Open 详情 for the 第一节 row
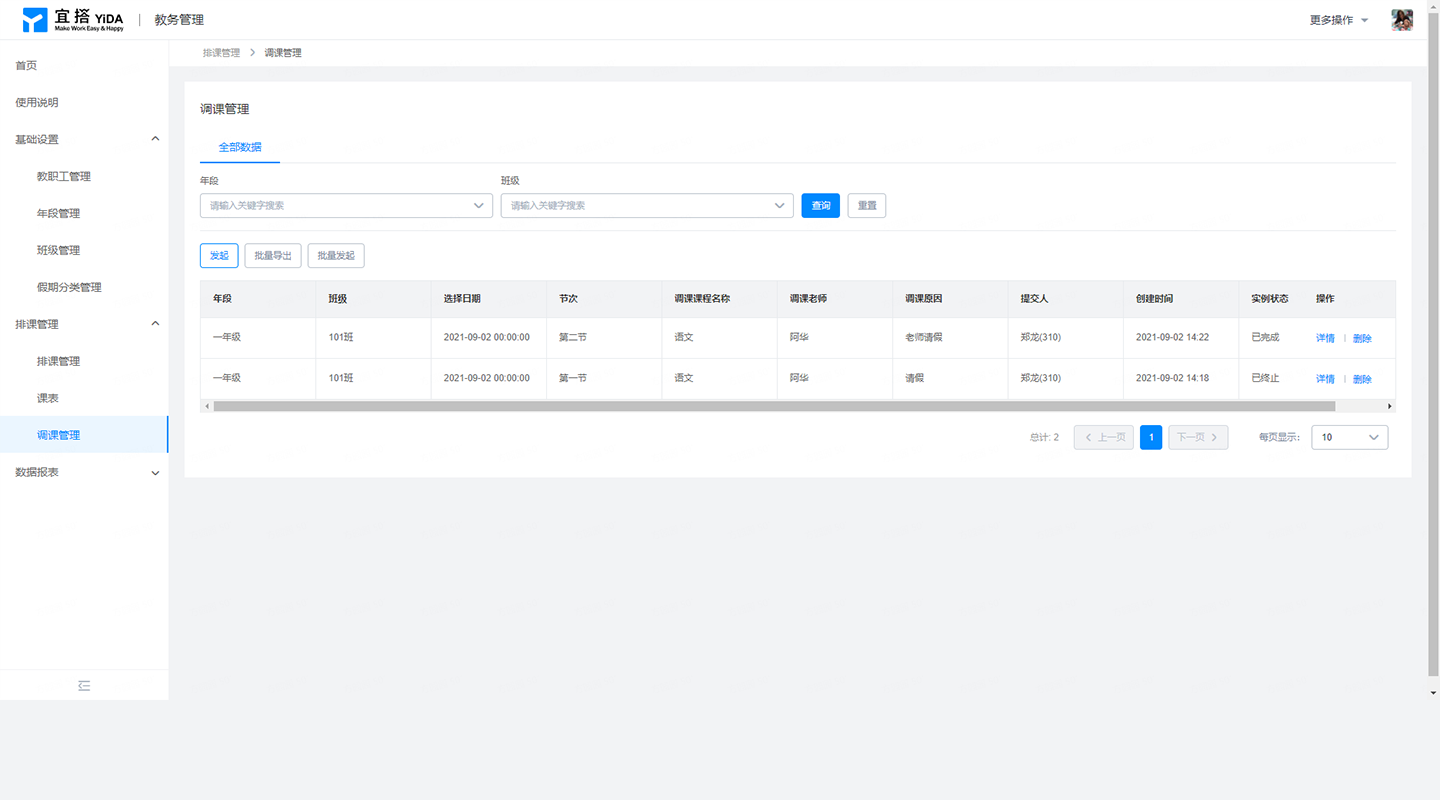The height and width of the screenshot is (800, 1440). click(1325, 379)
